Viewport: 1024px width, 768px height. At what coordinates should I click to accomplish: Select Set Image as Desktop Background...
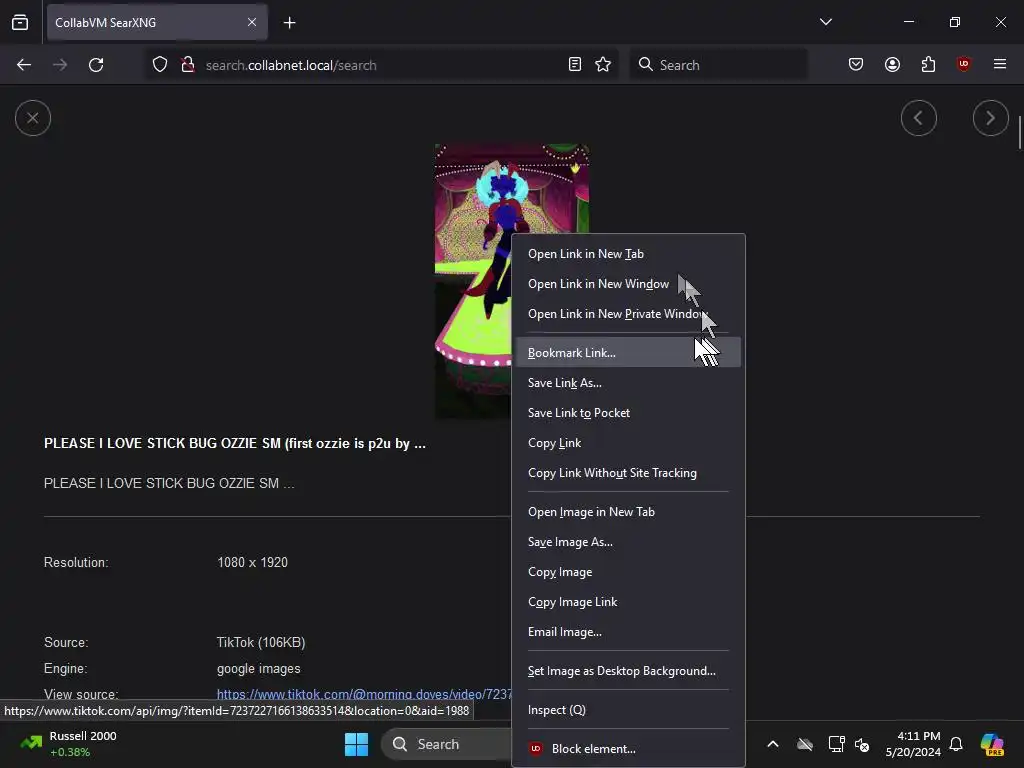[x=628, y=671]
